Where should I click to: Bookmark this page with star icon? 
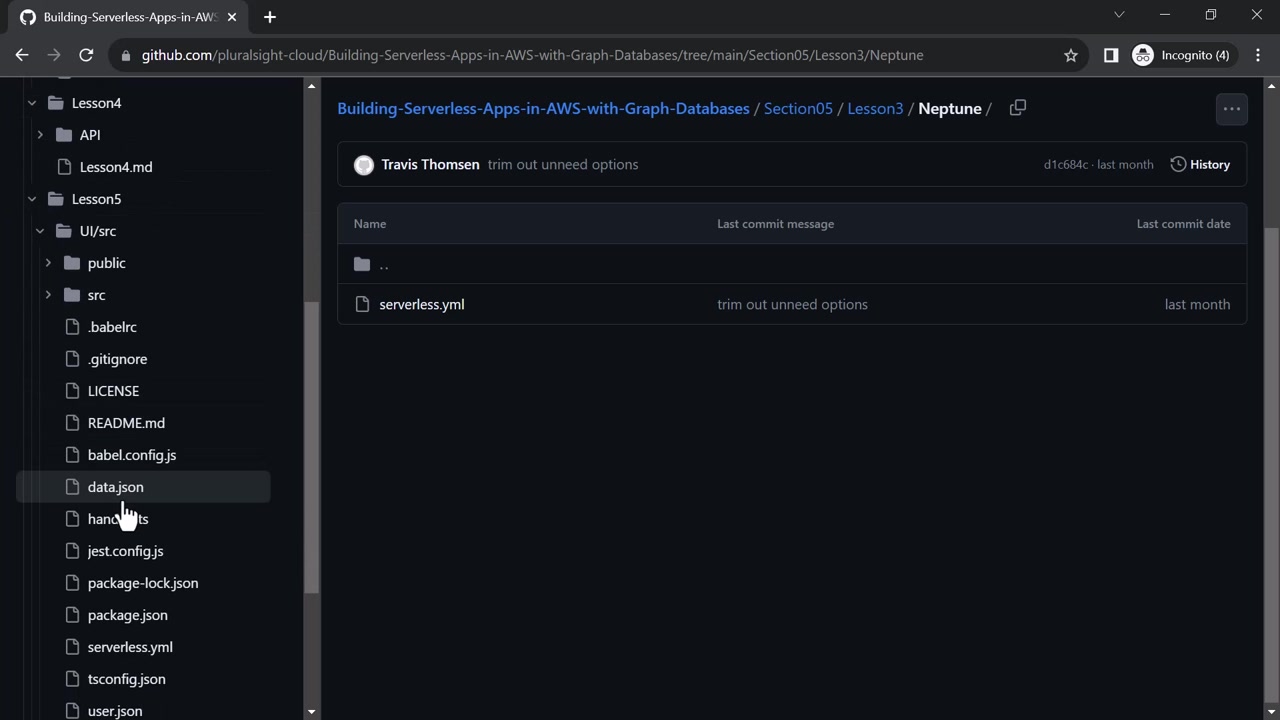click(x=1071, y=55)
